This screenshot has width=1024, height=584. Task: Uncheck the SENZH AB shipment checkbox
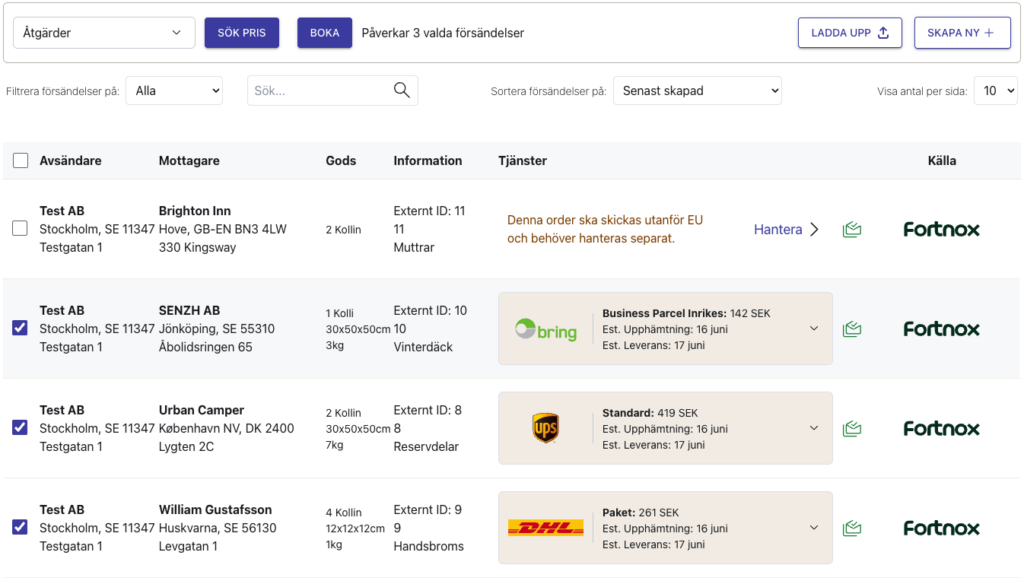coord(20,328)
